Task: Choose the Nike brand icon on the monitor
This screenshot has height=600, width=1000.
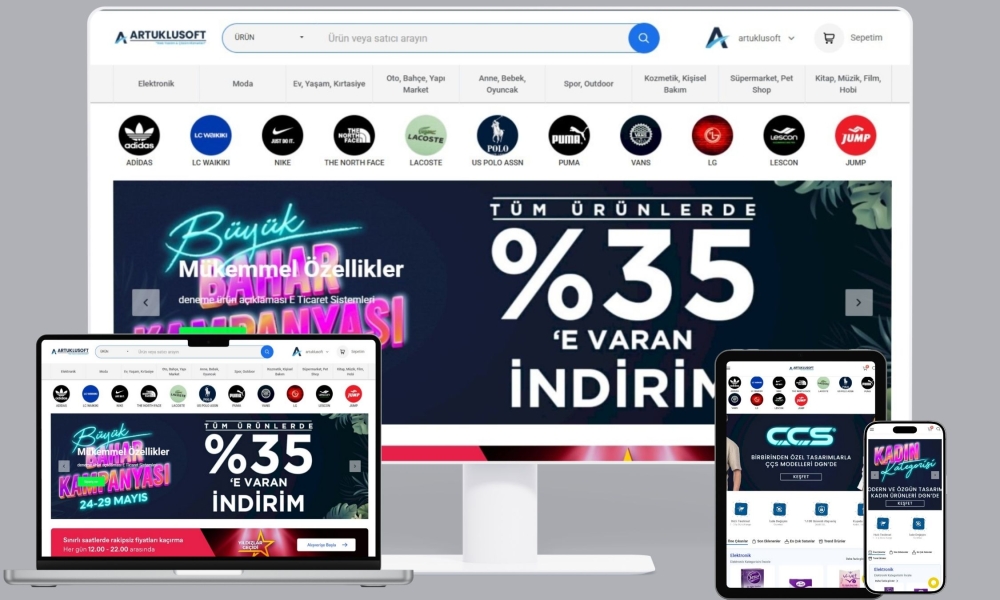Action: click(x=283, y=135)
